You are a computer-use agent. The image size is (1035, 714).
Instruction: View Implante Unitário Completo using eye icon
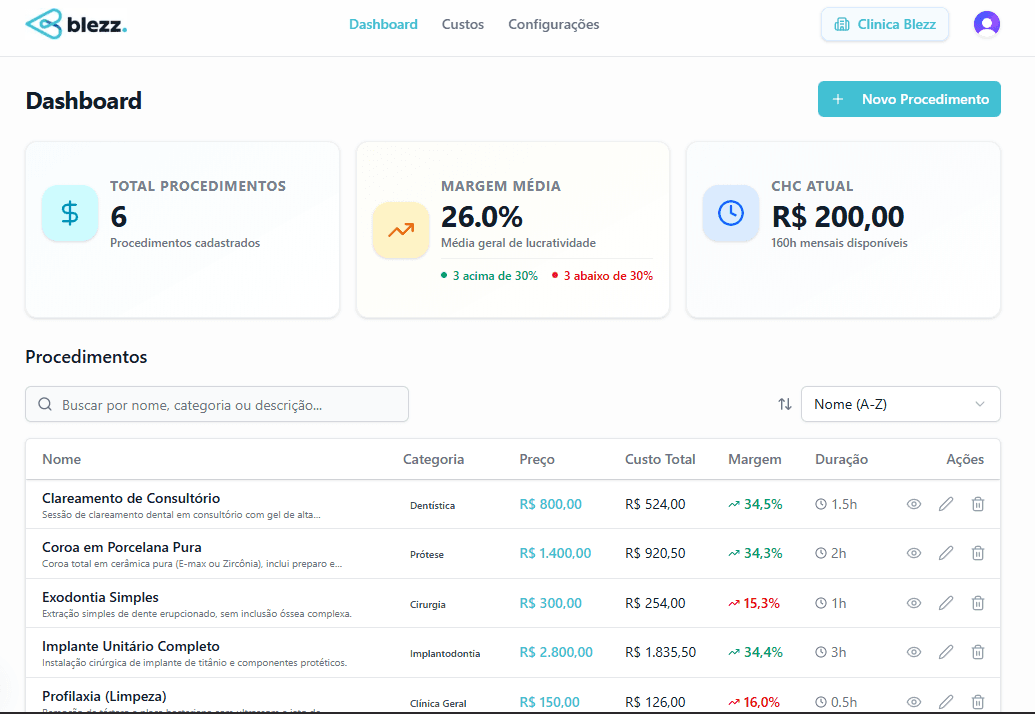913,652
